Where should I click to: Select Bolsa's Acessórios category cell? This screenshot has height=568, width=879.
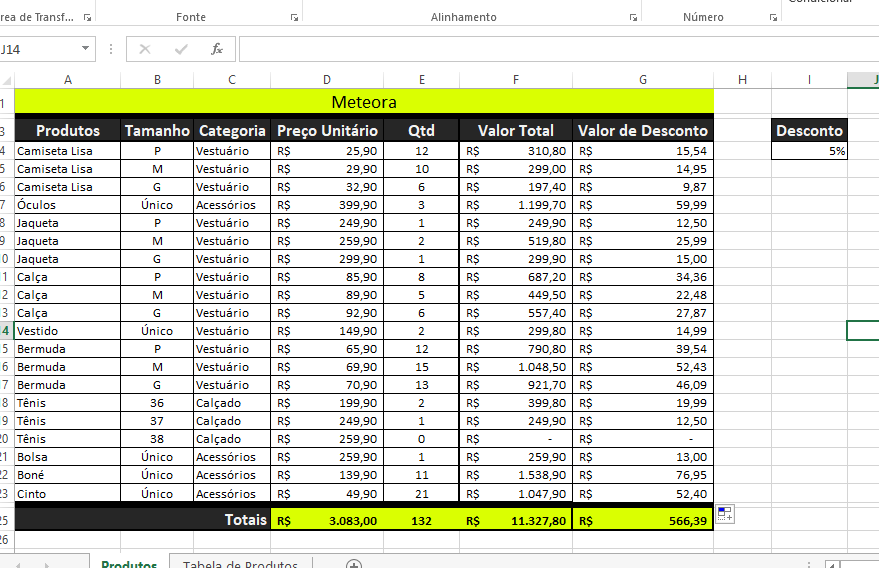click(x=232, y=457)
